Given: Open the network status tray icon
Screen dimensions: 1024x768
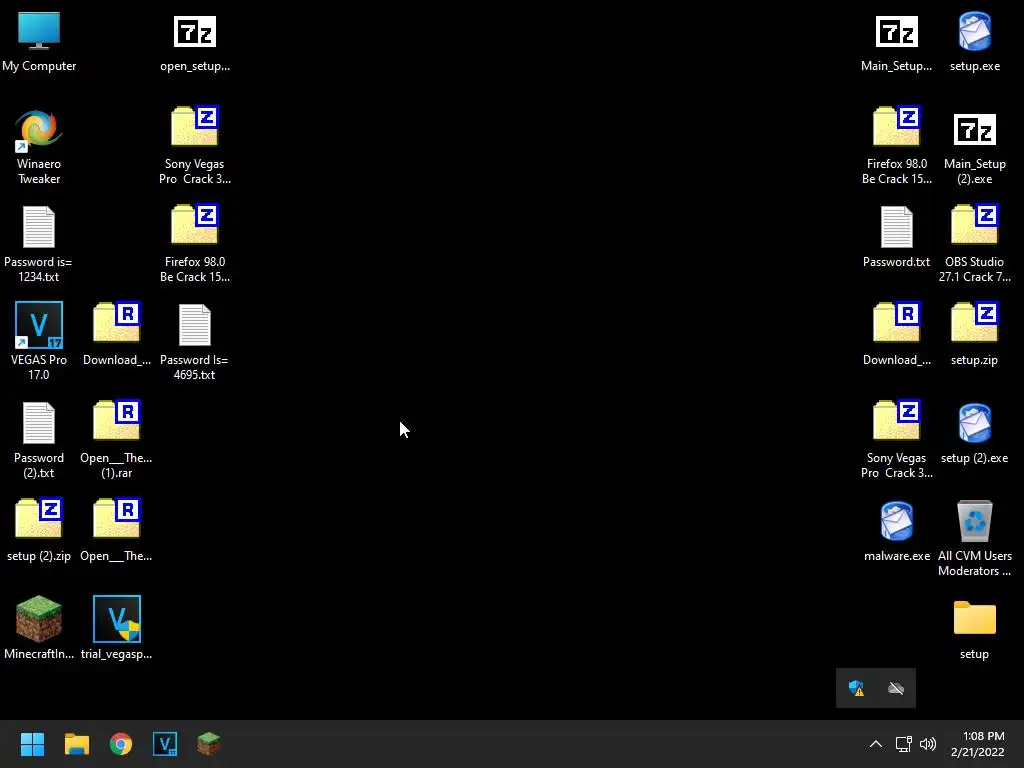Looking at the screenshot, I should tap(904, 744).
